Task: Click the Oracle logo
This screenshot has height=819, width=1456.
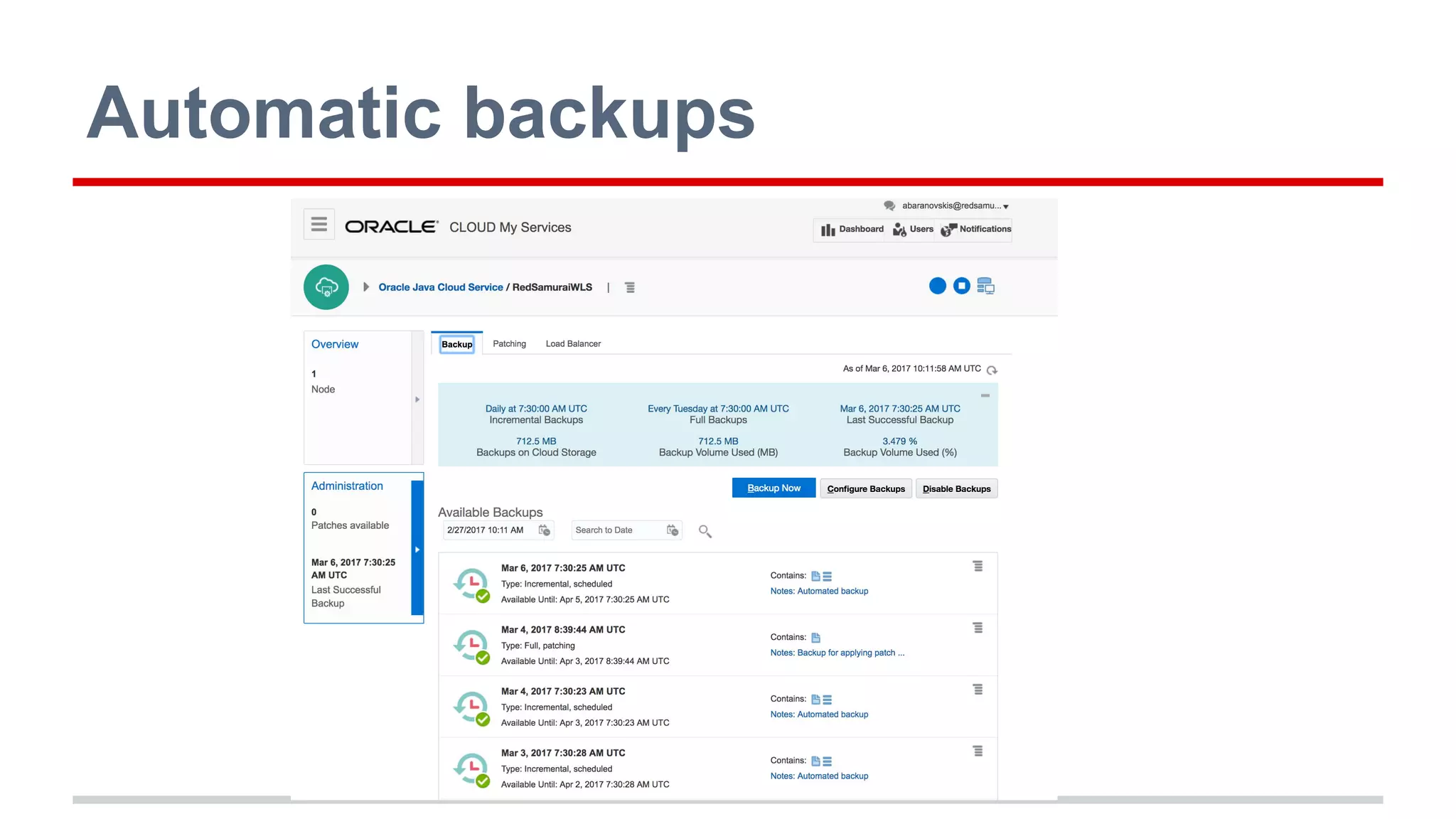Action: (391, 227)
